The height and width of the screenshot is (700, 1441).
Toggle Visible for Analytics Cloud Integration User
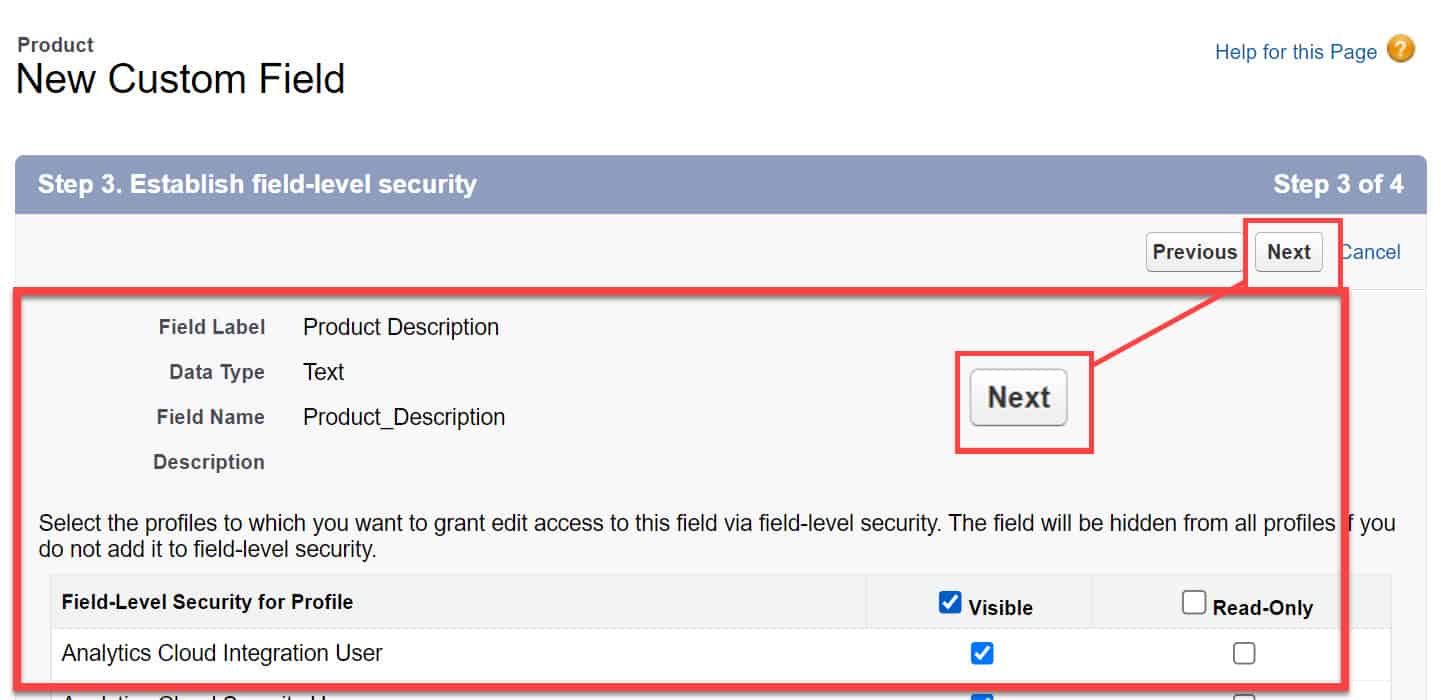pos(982,653)
